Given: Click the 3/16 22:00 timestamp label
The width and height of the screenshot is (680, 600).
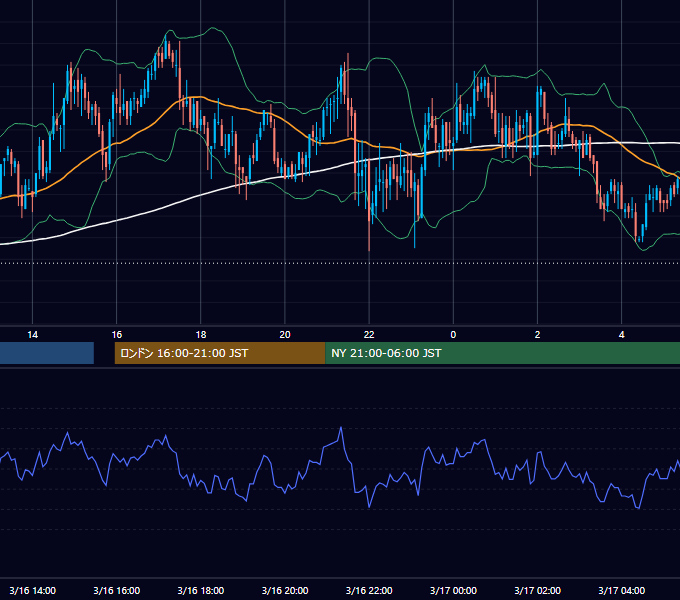Looking at the screenshot, I should click(369, 590).
